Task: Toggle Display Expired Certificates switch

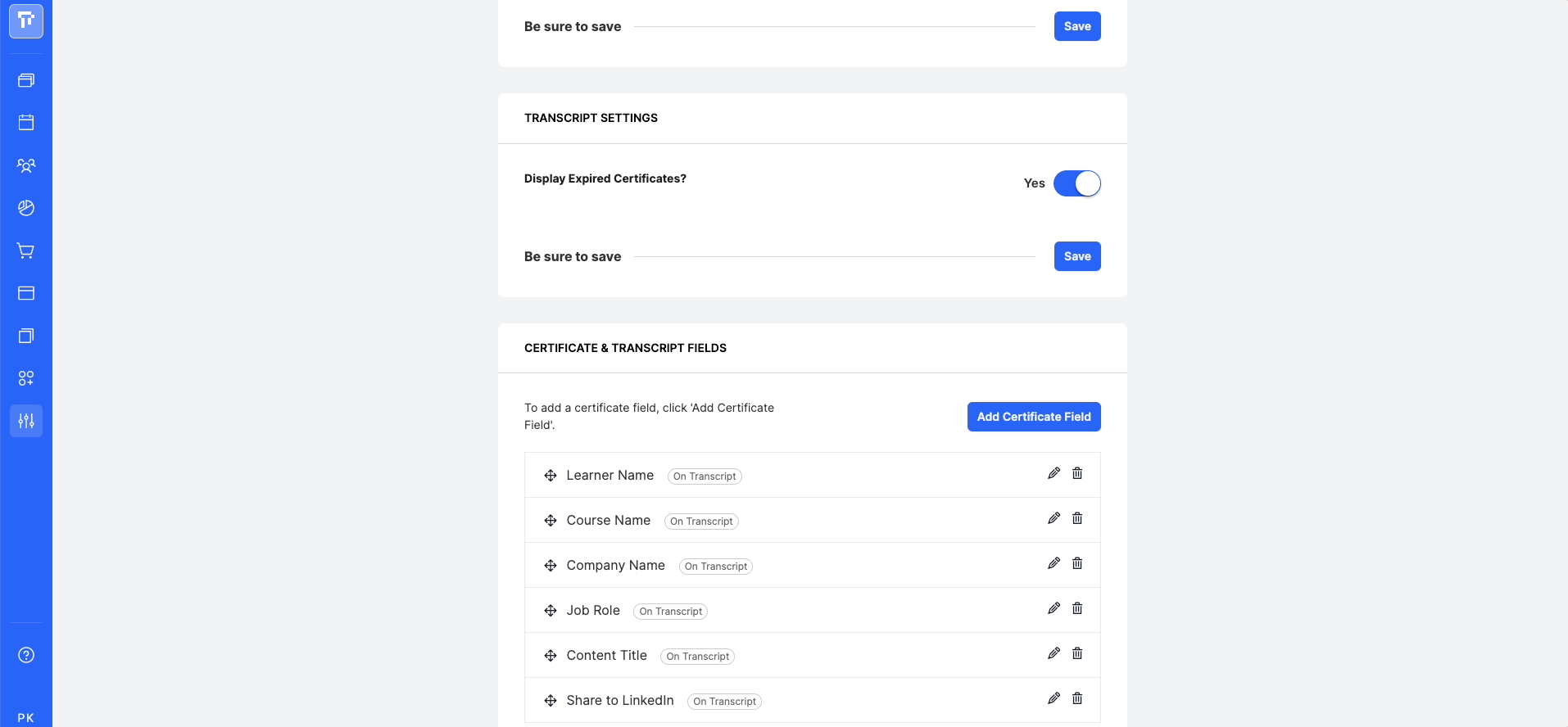Action: click(x=1076, y=183)
